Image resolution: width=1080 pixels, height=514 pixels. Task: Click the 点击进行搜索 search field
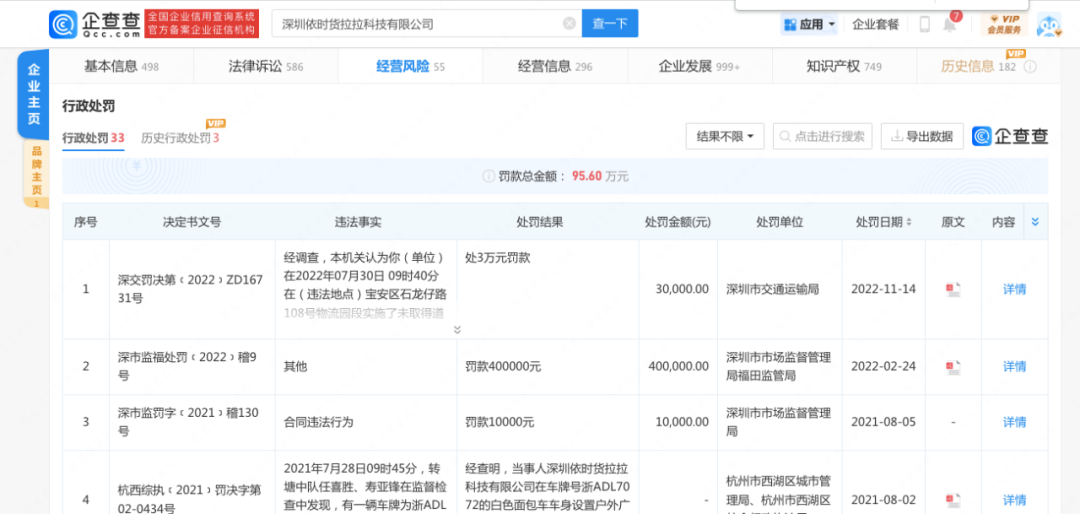822,136
